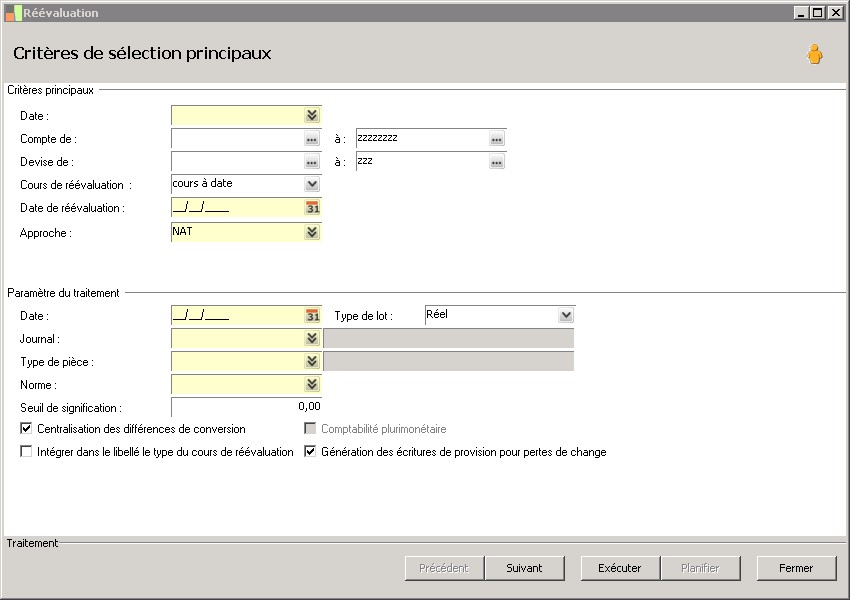
Task: Click ellipsis lookup beside zzzzzzzz account field
Action: 497,139
